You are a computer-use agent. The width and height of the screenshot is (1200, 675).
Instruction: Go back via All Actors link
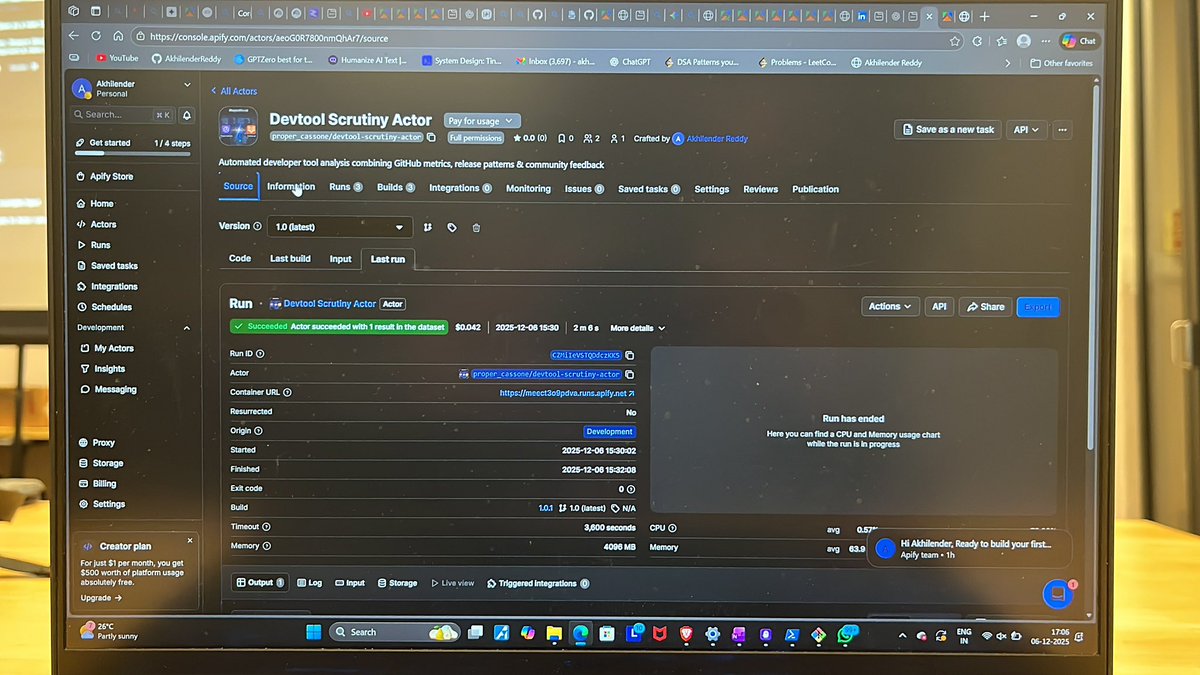click(x=234, y=91)
